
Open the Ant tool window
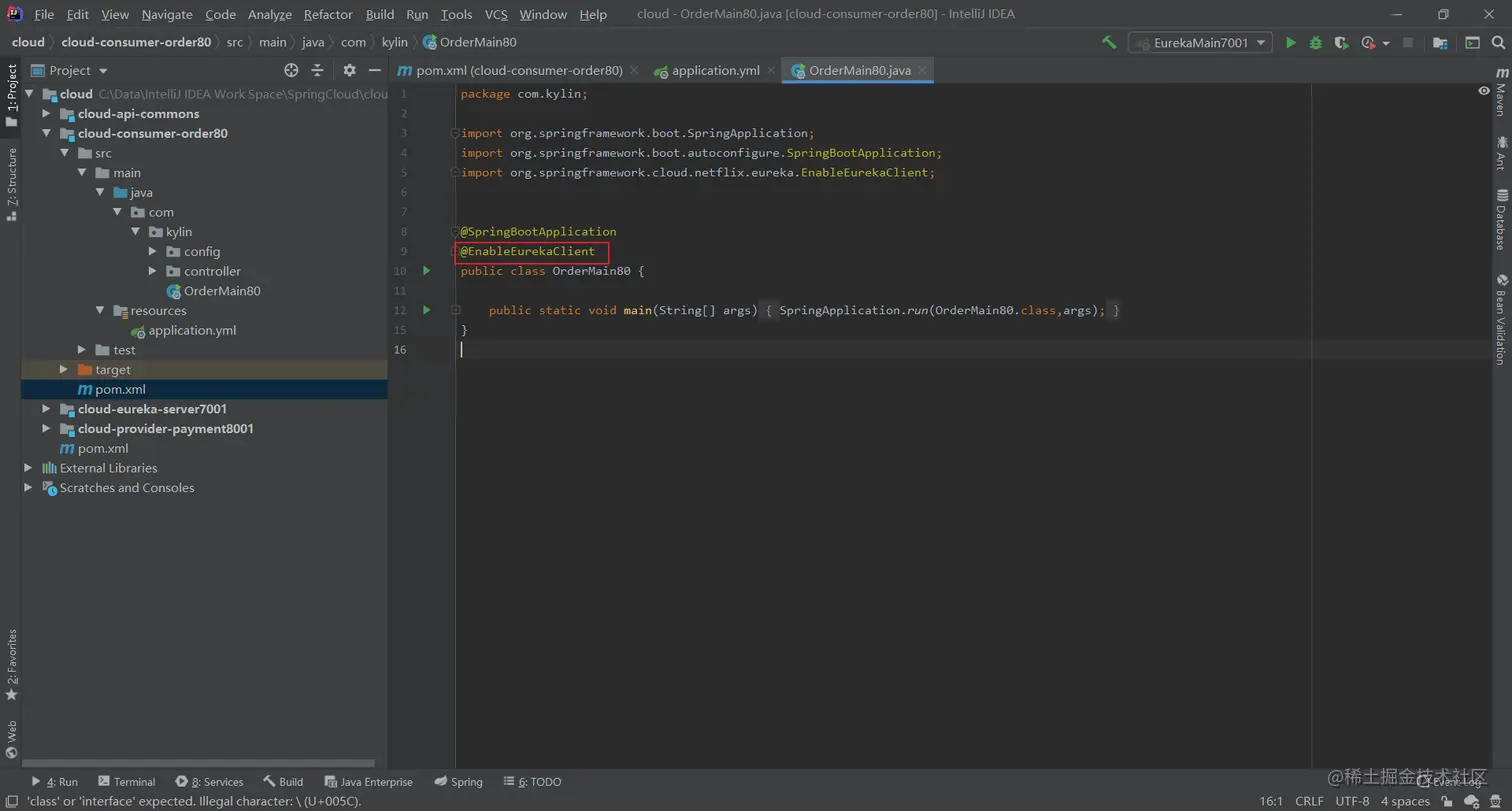(1500, 154)
